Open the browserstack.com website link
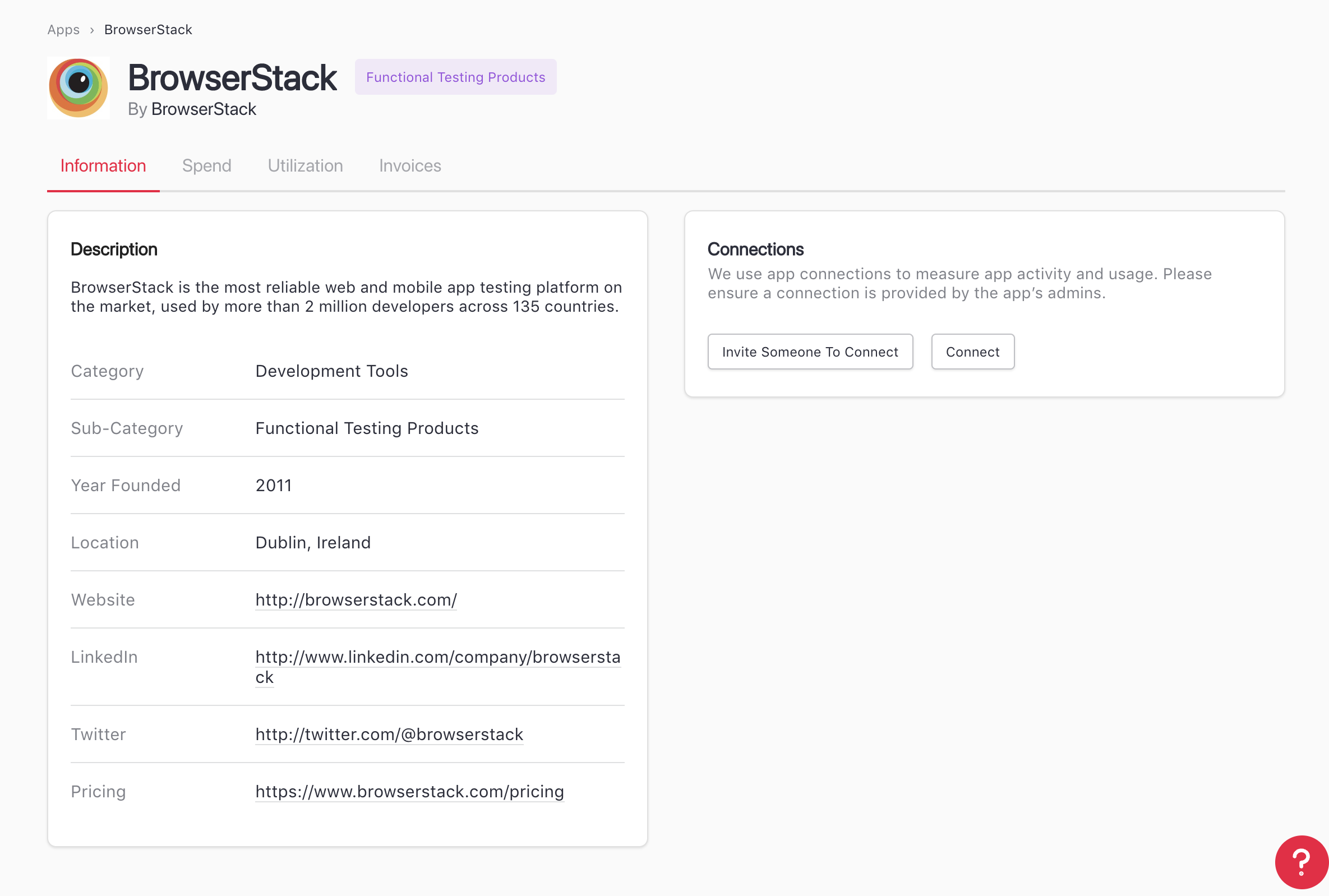 (356, 599)
